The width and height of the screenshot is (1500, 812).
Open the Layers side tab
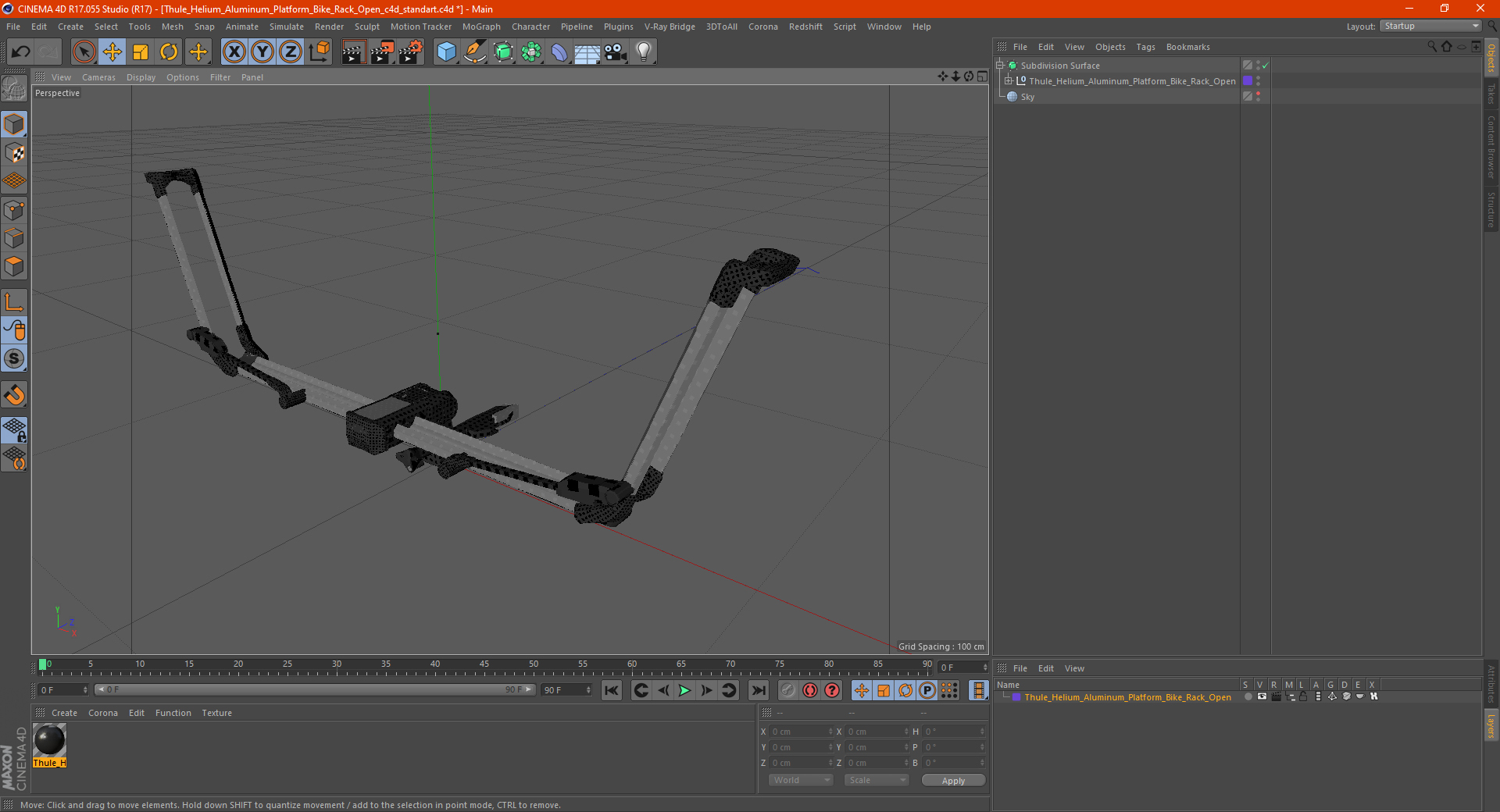(1491, 725)
